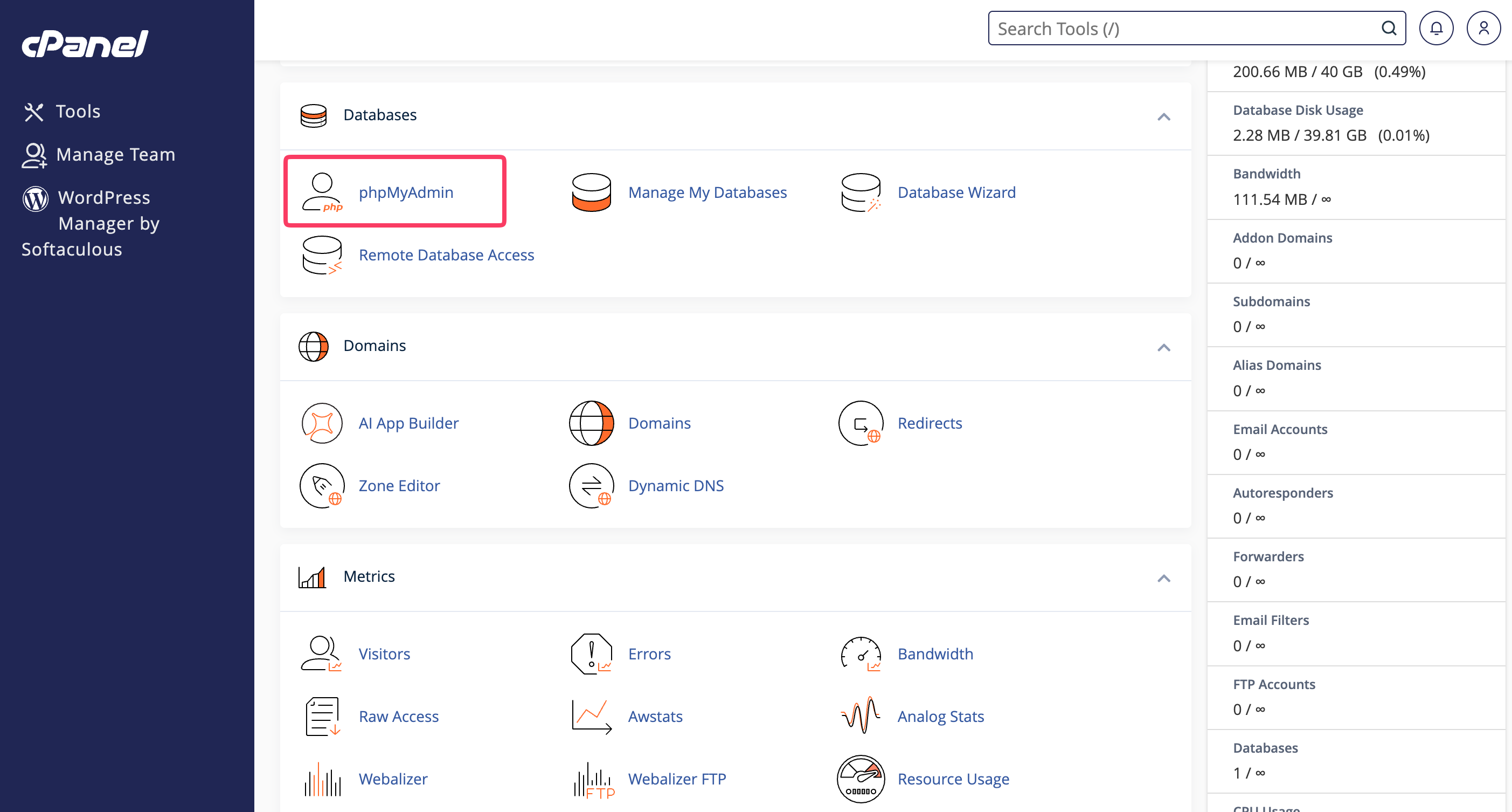Click the Database Wizard icon
1512x812 pixels.
(x=861, y=192)
